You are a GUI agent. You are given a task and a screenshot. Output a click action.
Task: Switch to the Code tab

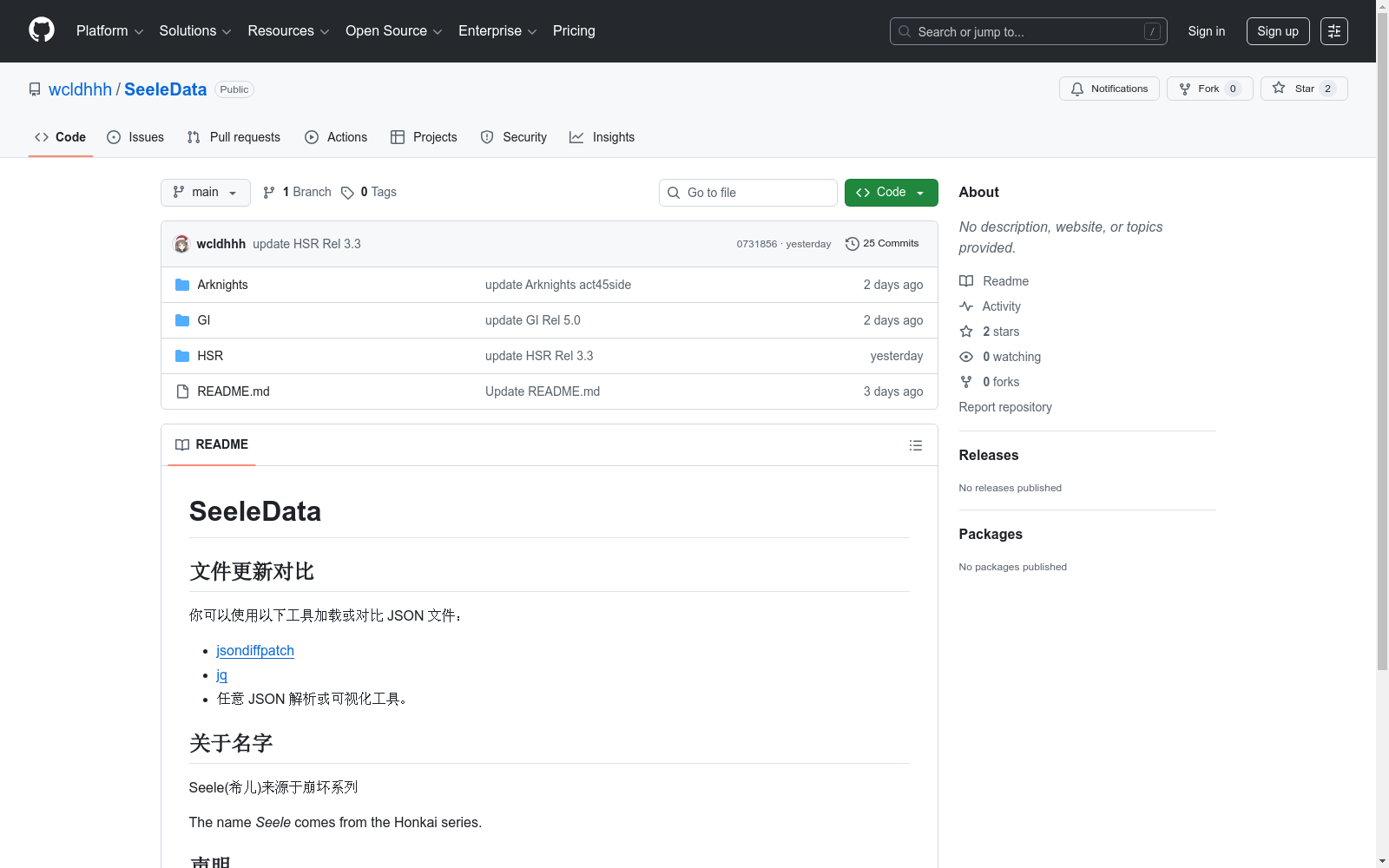click(61, 137)
